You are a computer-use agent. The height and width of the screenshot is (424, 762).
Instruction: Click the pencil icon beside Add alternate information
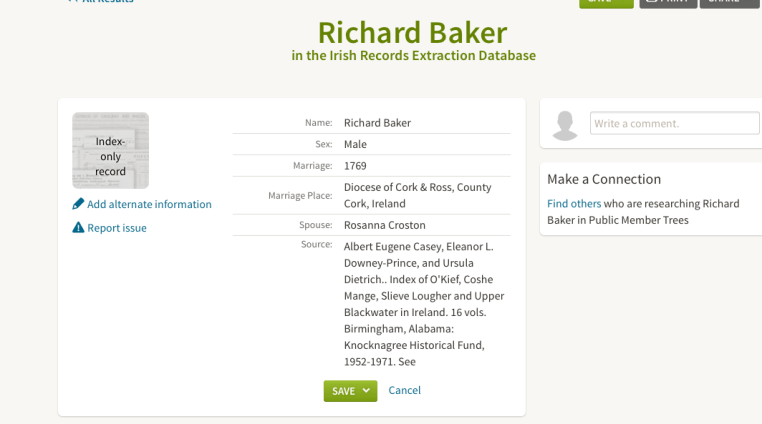point(78,204)
